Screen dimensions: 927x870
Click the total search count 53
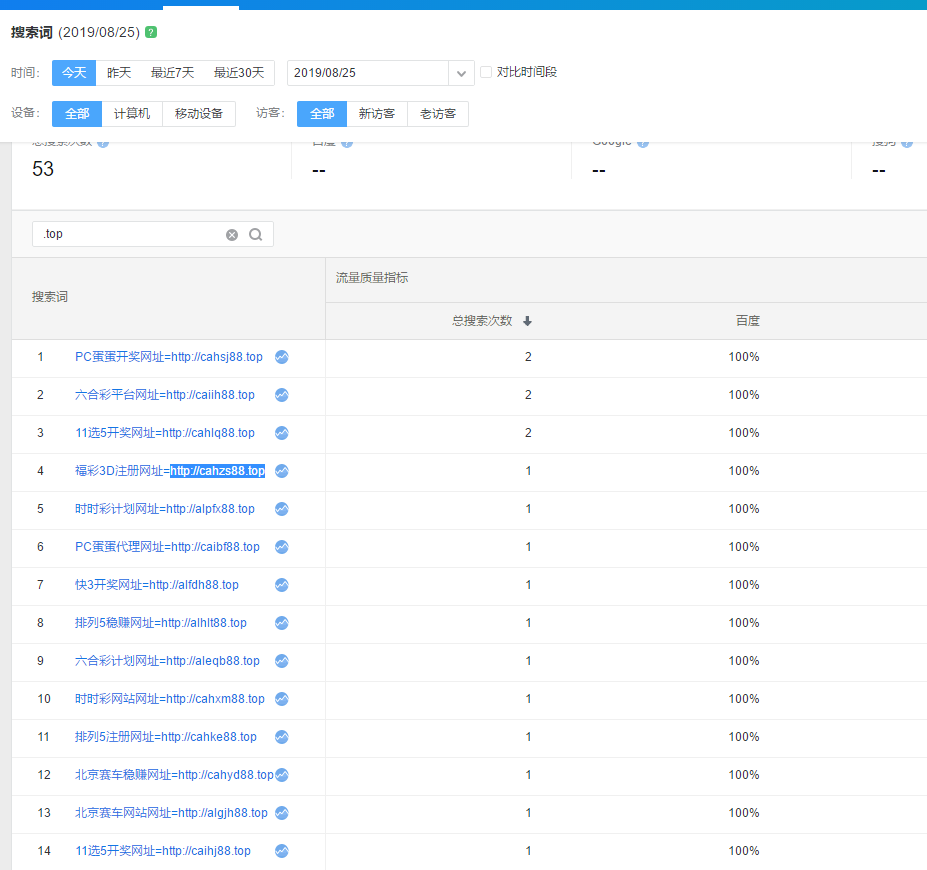point(43,169)
